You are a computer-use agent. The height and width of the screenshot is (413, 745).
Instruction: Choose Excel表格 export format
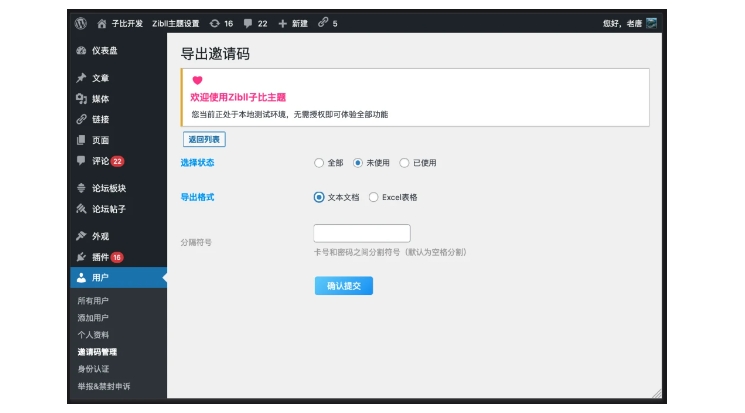pos(373,197)
